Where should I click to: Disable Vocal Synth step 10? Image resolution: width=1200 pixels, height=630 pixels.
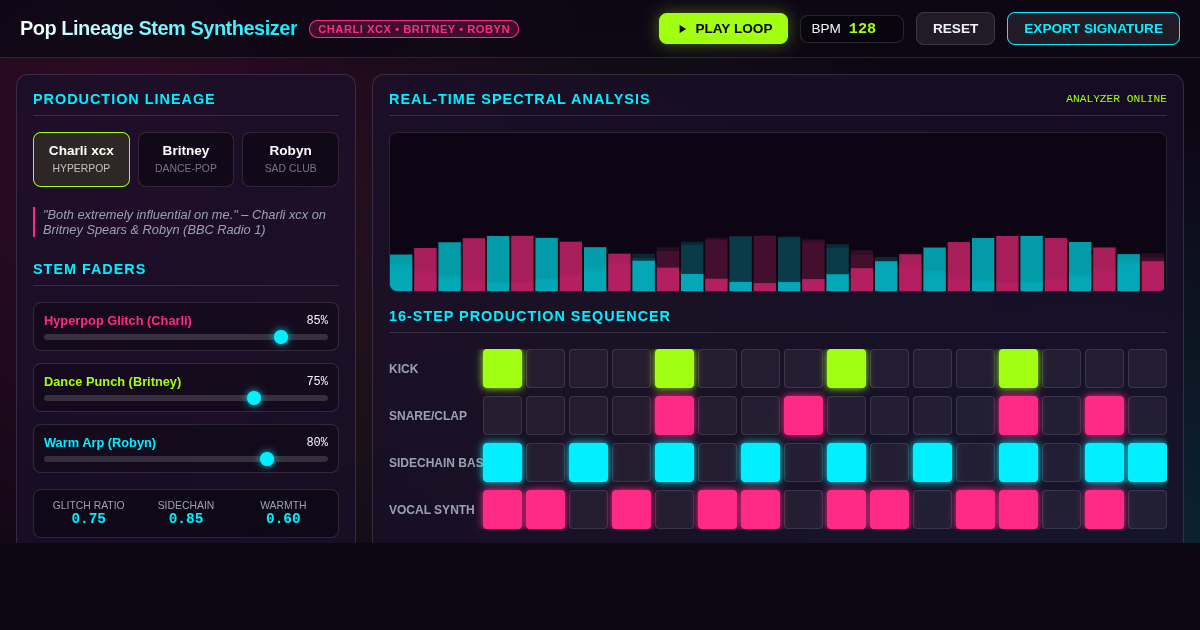[889, 509]
